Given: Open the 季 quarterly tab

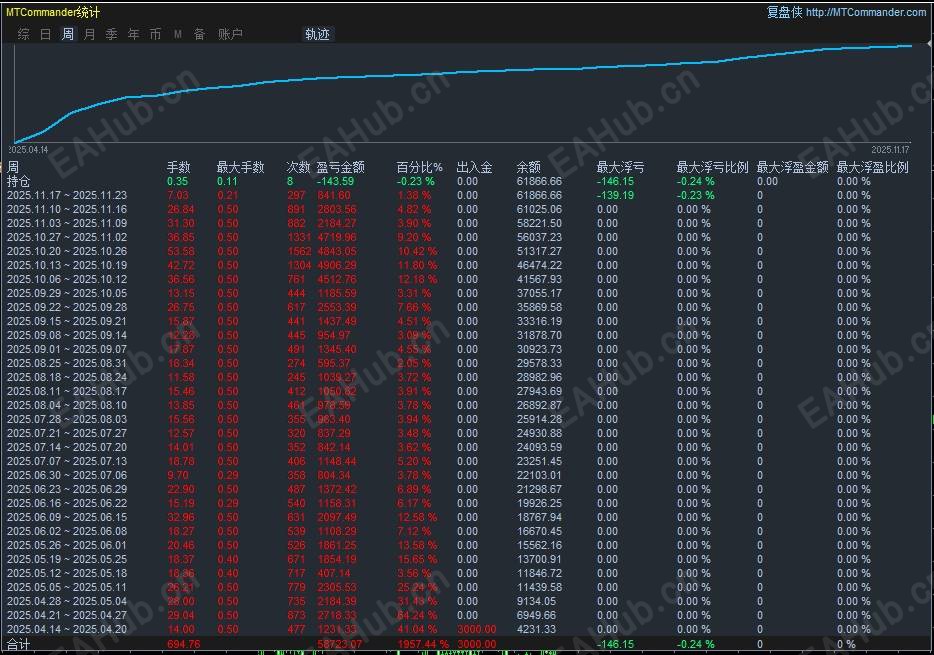Looking at the screenshot, I should pyautogui.click(x=111, y=35).
